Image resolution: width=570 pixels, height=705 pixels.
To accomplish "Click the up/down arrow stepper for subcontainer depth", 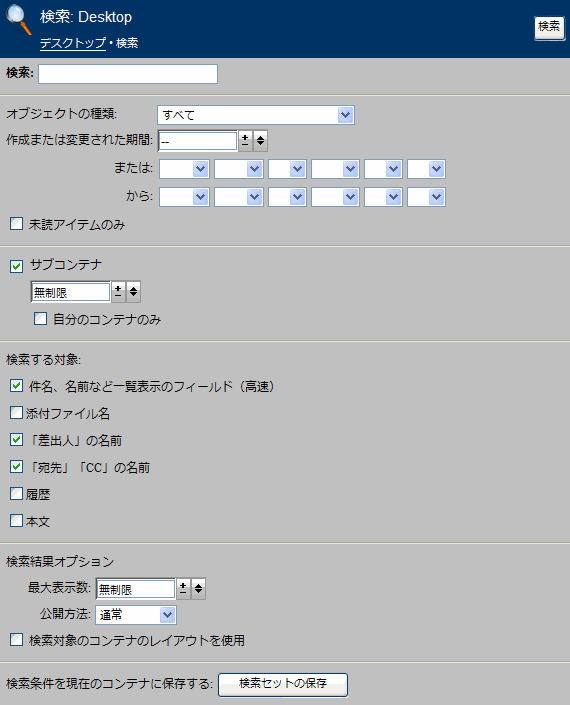I will [x=133, y=292].
